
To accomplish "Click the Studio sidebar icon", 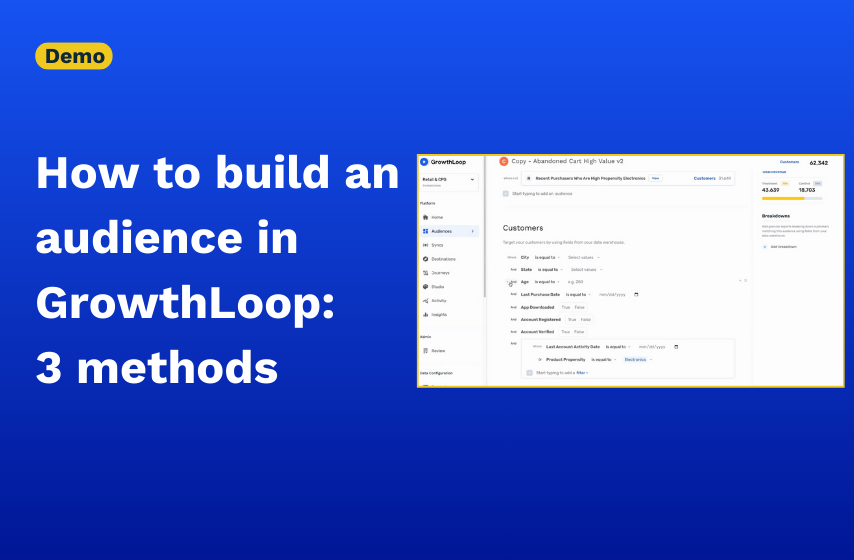I will [x=425, y=287].
